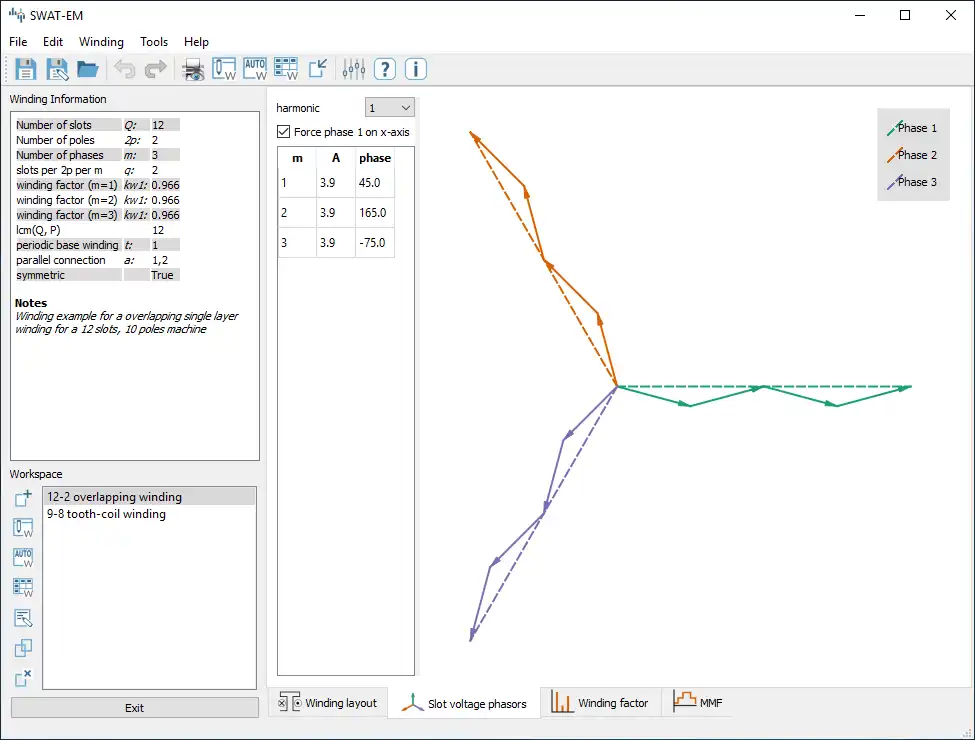This screenshot has height=740, width=975.
Task: Click the Redo arrow in toolbar
Action: point(155,69)
